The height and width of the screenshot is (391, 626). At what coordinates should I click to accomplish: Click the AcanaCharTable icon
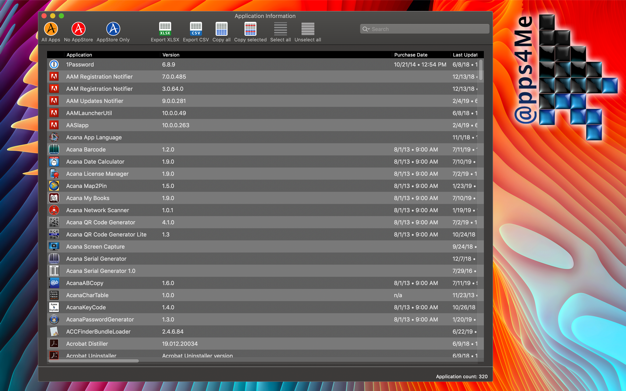[54, 295]
